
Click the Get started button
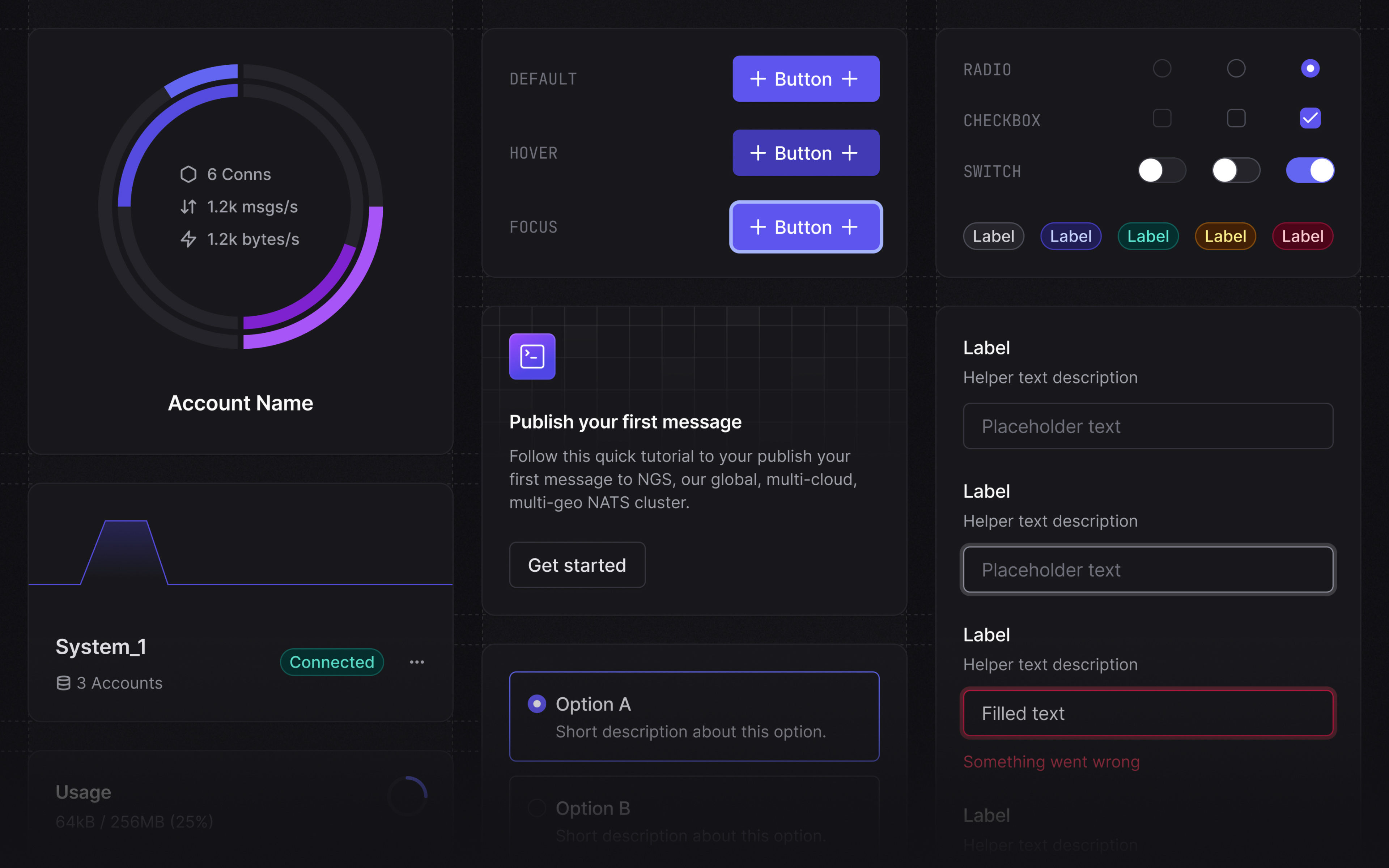577,565
